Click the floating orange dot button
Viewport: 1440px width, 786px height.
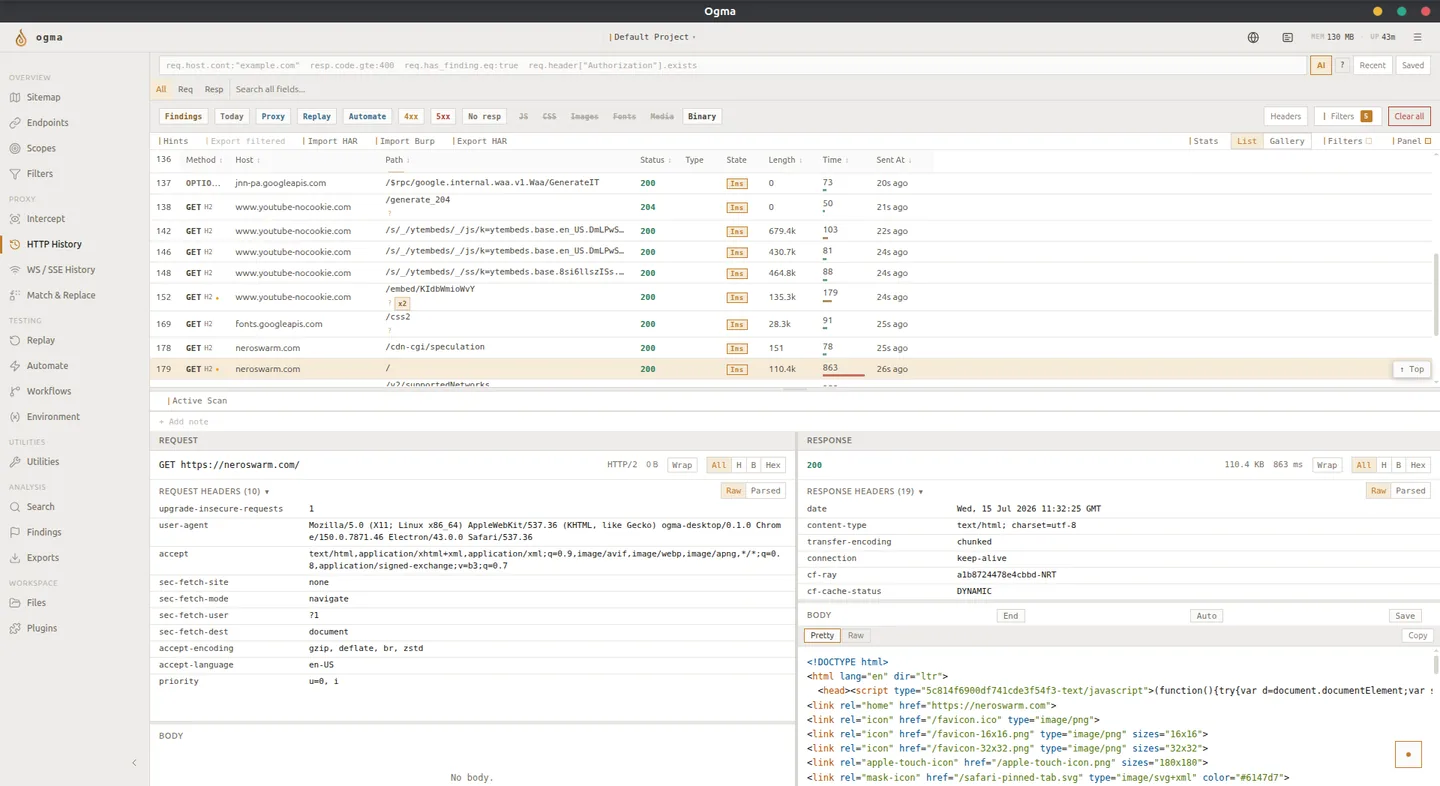tap(1408, 754)
